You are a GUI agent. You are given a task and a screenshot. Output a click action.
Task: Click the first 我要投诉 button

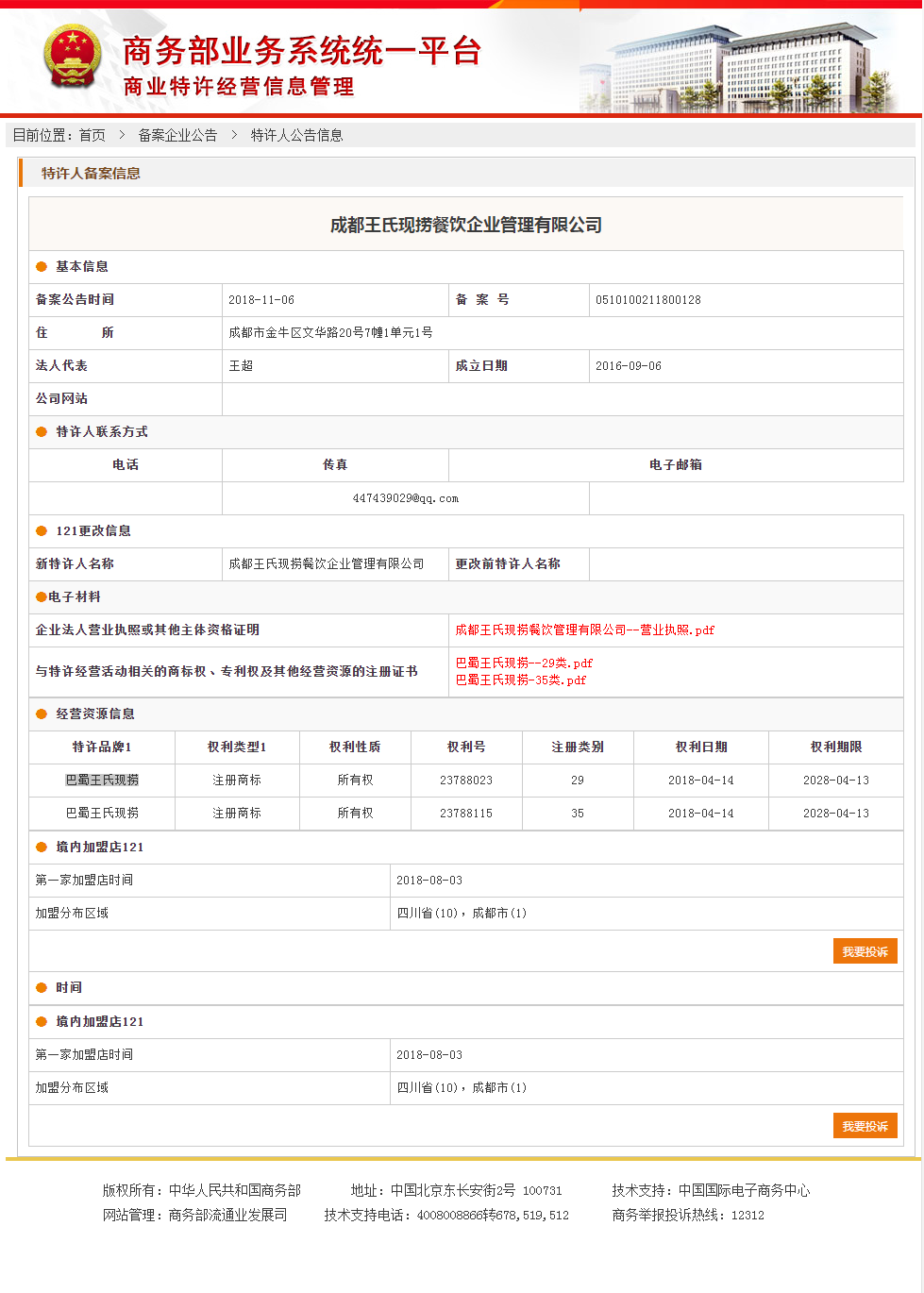(865, 951)
